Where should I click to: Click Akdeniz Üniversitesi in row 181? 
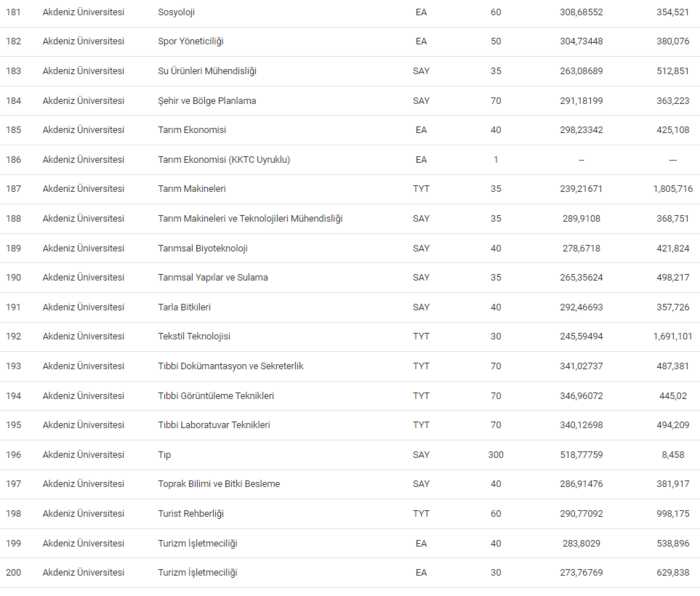tap(83, 12)
